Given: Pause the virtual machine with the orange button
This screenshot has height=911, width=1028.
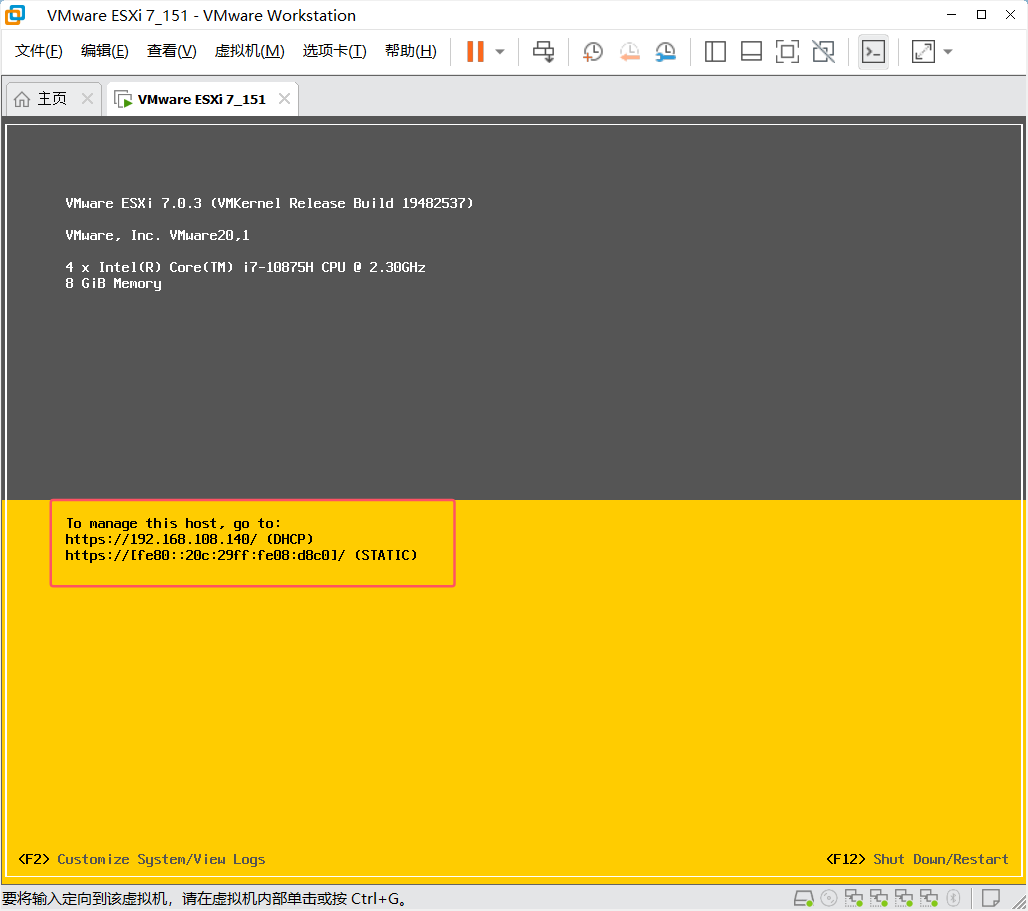Looking at the screenshot, I should tap(475, 51).
